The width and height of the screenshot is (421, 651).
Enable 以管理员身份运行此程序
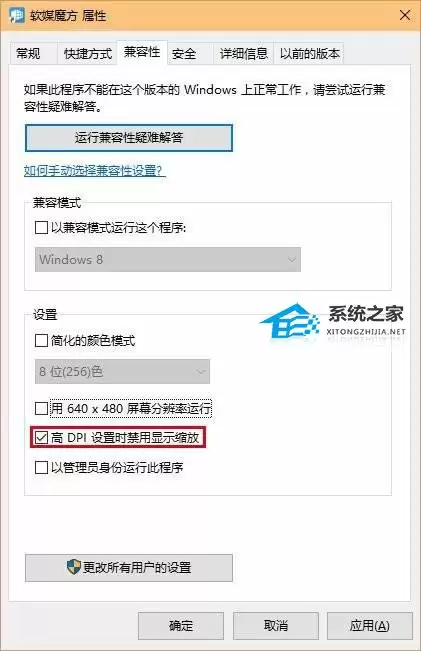[x=42, y=467]
